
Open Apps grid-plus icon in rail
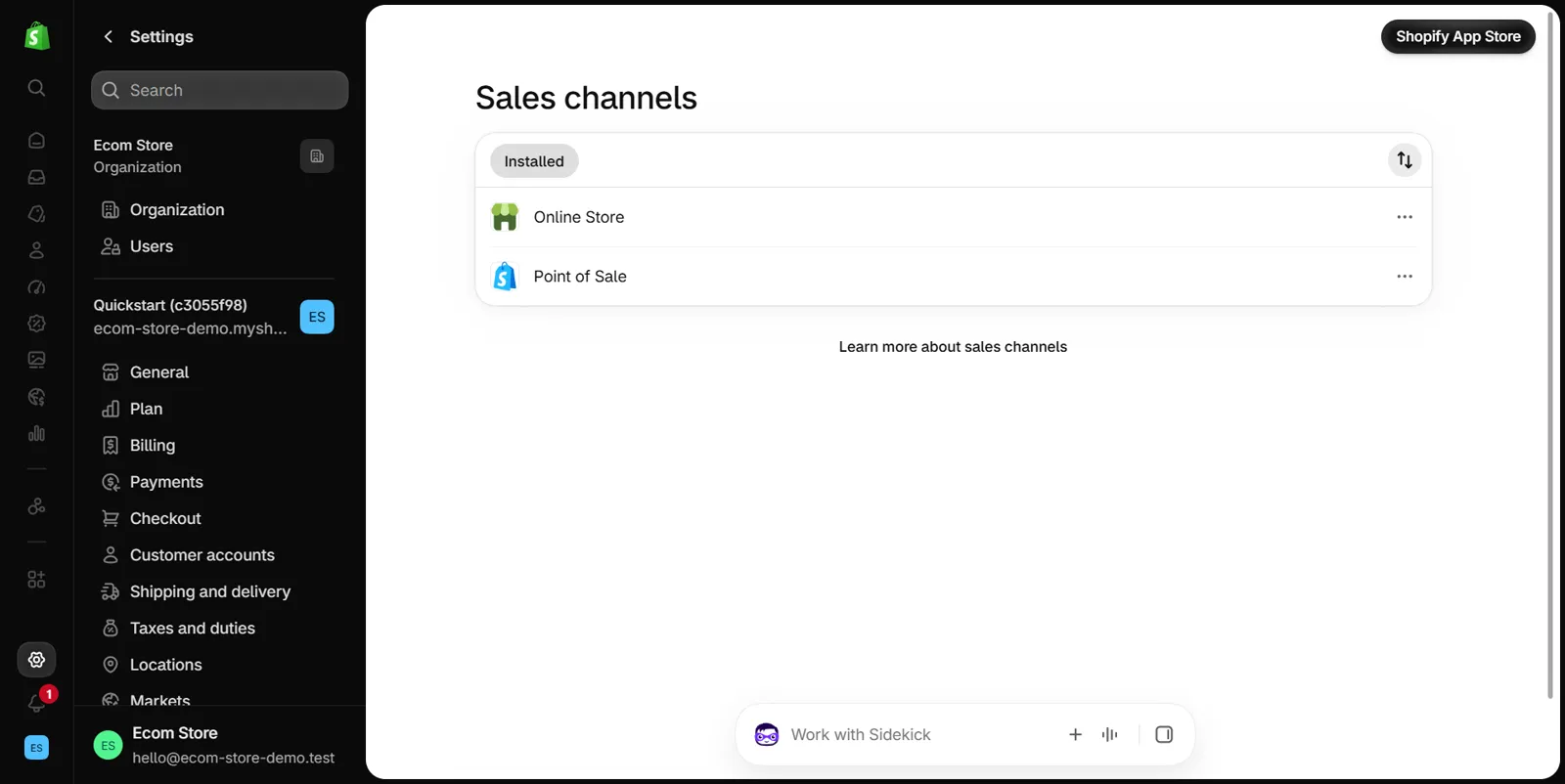point(36,580)
